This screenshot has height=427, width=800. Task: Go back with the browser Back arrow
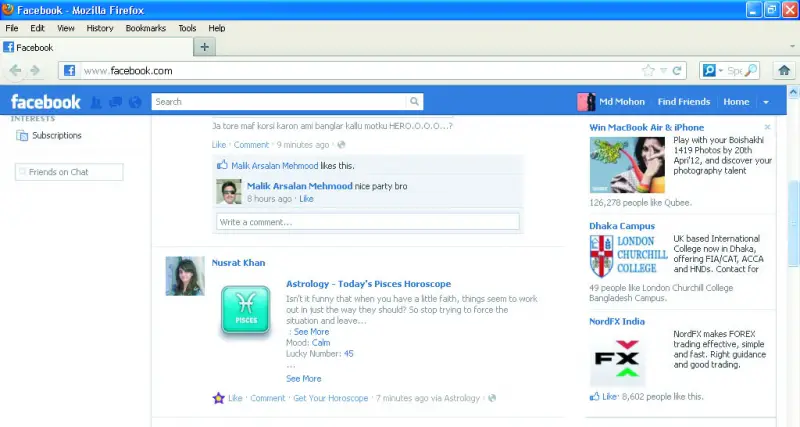[15, 70]
